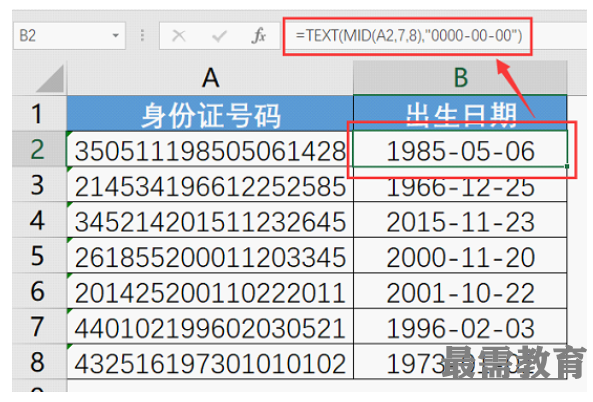Viewport: 593px width, 402px height.
Task: Click the fill handle of cell B2
Action: coord(567,166)
